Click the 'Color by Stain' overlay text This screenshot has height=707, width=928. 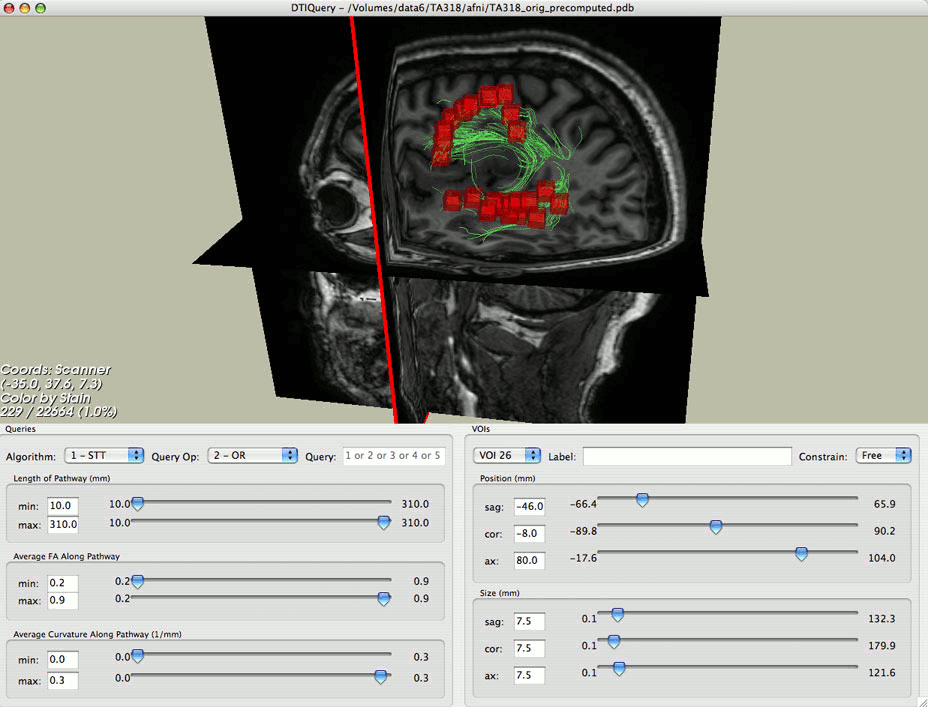point(46,398)
